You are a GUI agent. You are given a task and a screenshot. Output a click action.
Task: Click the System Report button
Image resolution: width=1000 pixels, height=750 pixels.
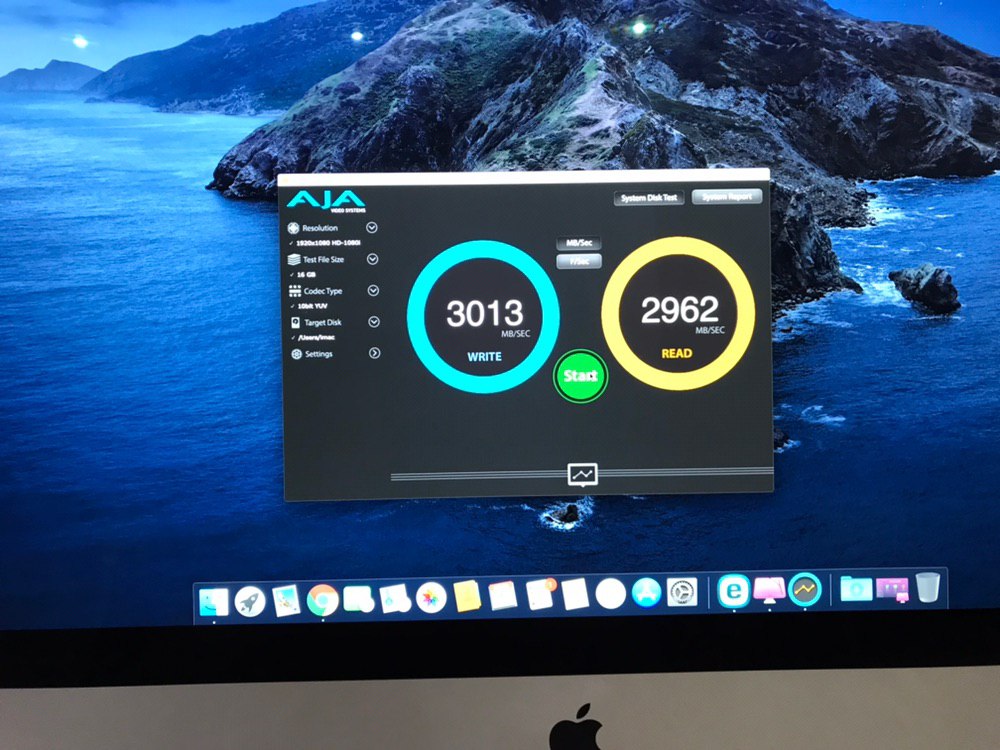coord(726,196)
